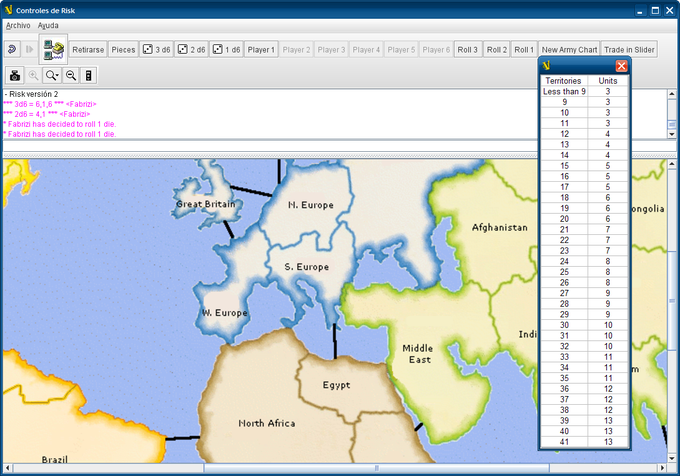This screenshot has height=476, width=680.
Task: Click the Brazil territory label
Action: (x=55, y=459)
